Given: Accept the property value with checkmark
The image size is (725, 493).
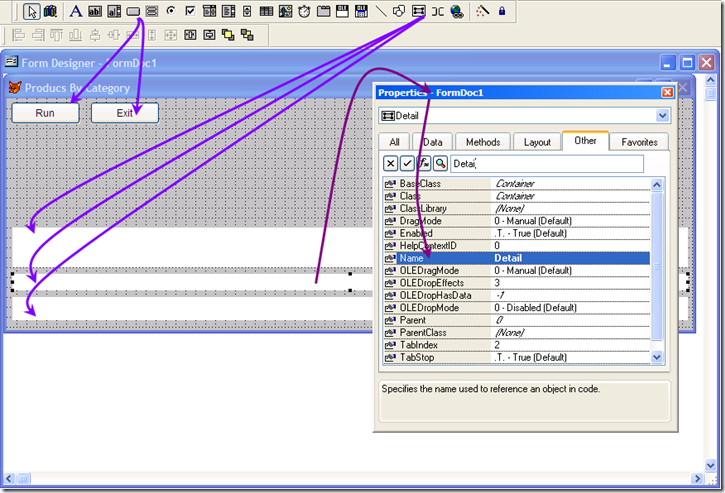Looking at the screenshot, I should [407, 163].
